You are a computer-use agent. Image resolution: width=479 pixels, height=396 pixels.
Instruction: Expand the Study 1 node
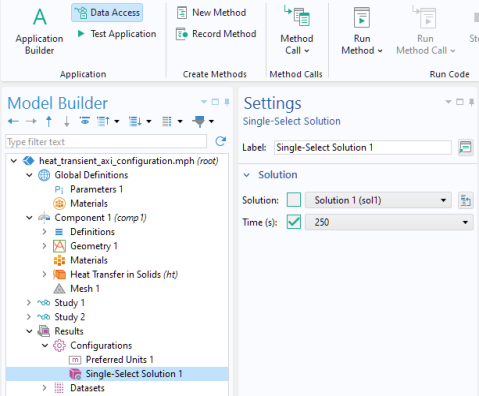coord(29,303)
